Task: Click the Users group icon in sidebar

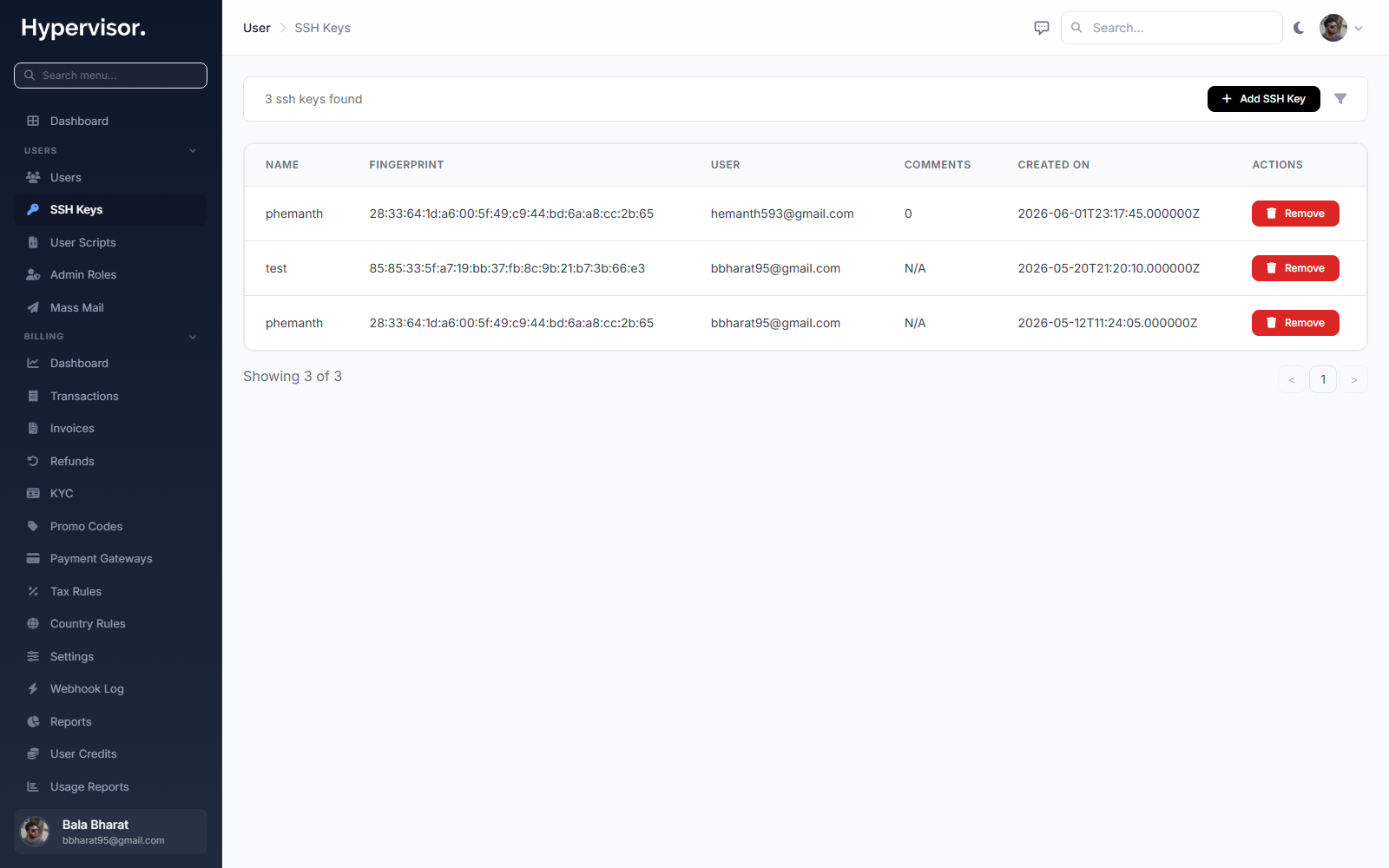Action: point(33,177)
